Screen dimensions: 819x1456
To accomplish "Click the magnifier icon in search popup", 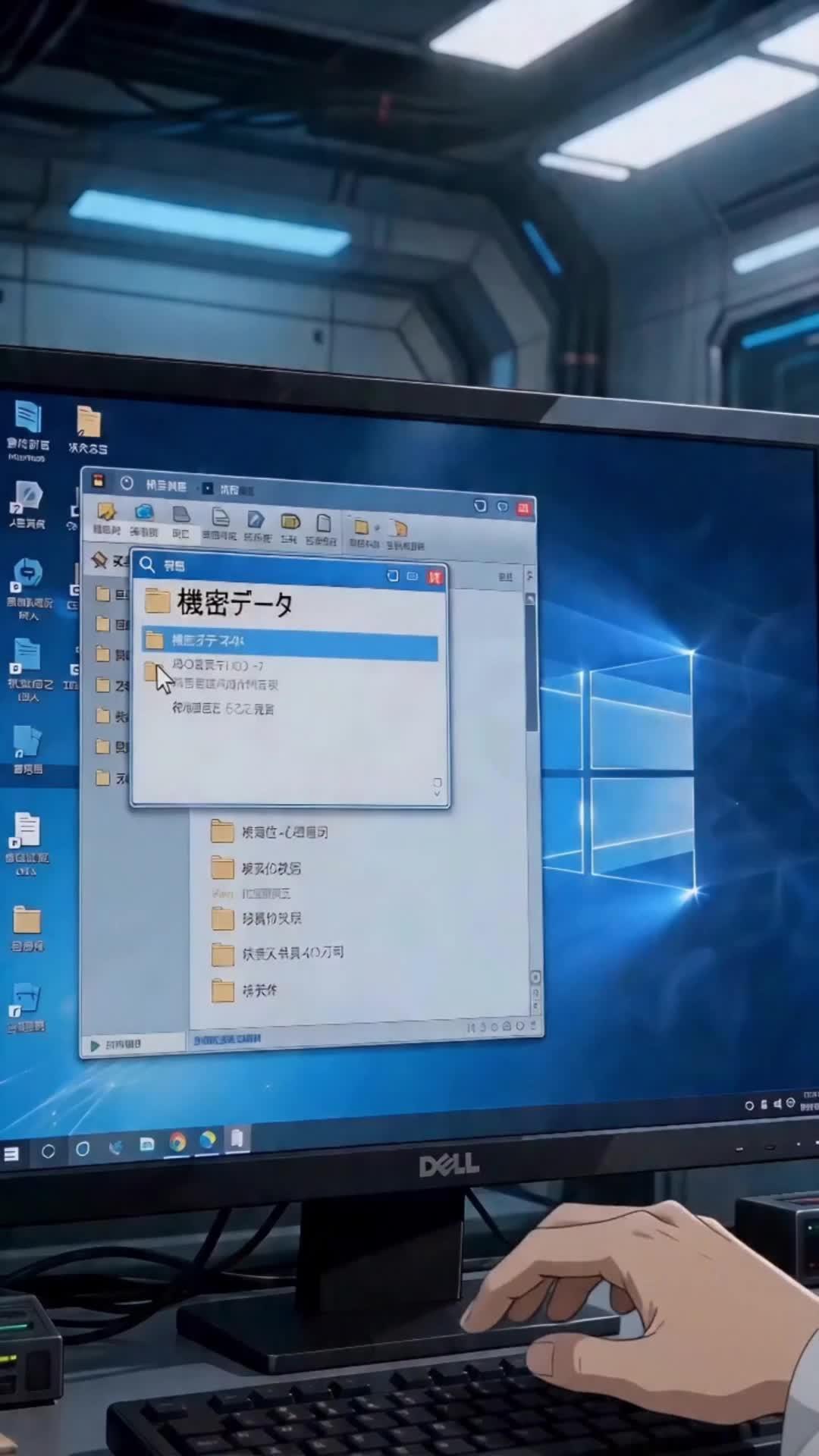I will (147, 564).
